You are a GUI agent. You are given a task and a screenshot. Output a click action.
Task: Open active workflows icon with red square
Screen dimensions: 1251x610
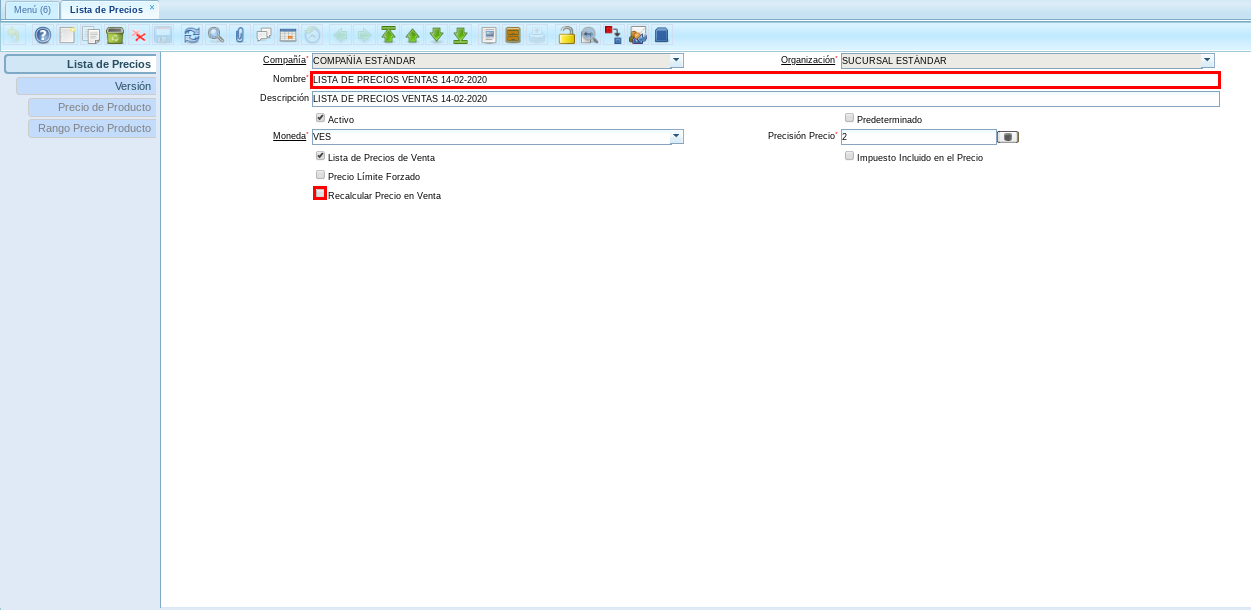click(614, 35)
